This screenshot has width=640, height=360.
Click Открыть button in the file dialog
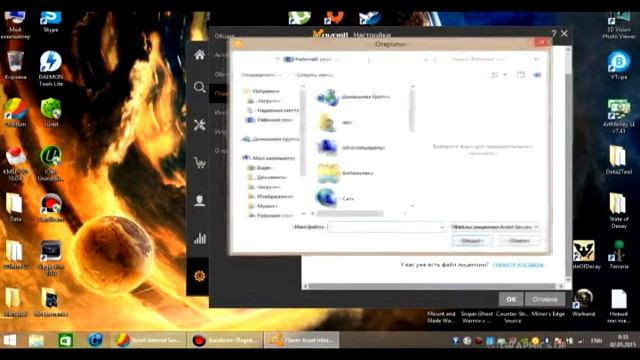tap(471, 241)
